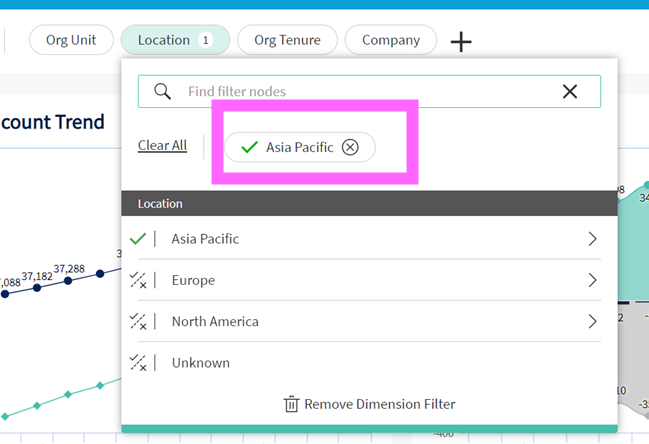The height and width of the screenshot is (444, 649).
Task: Toggle Unknown include/exclude filter
Action: pos(139,363)
